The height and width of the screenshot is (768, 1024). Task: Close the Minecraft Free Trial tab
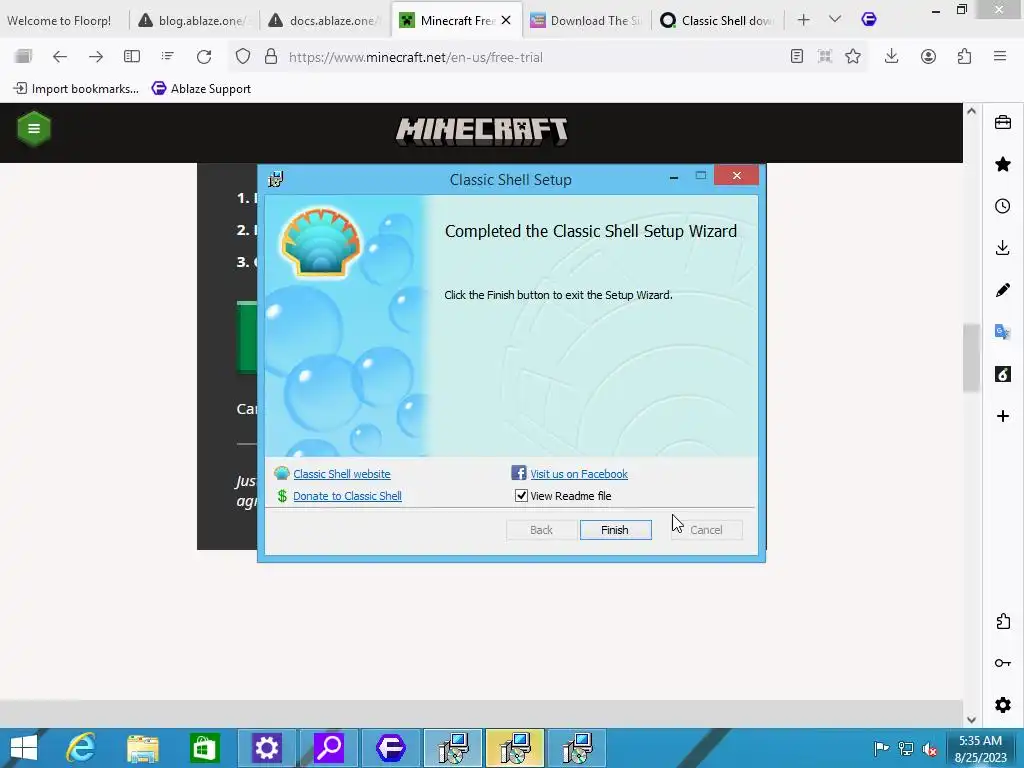click(x=506, y=21)
